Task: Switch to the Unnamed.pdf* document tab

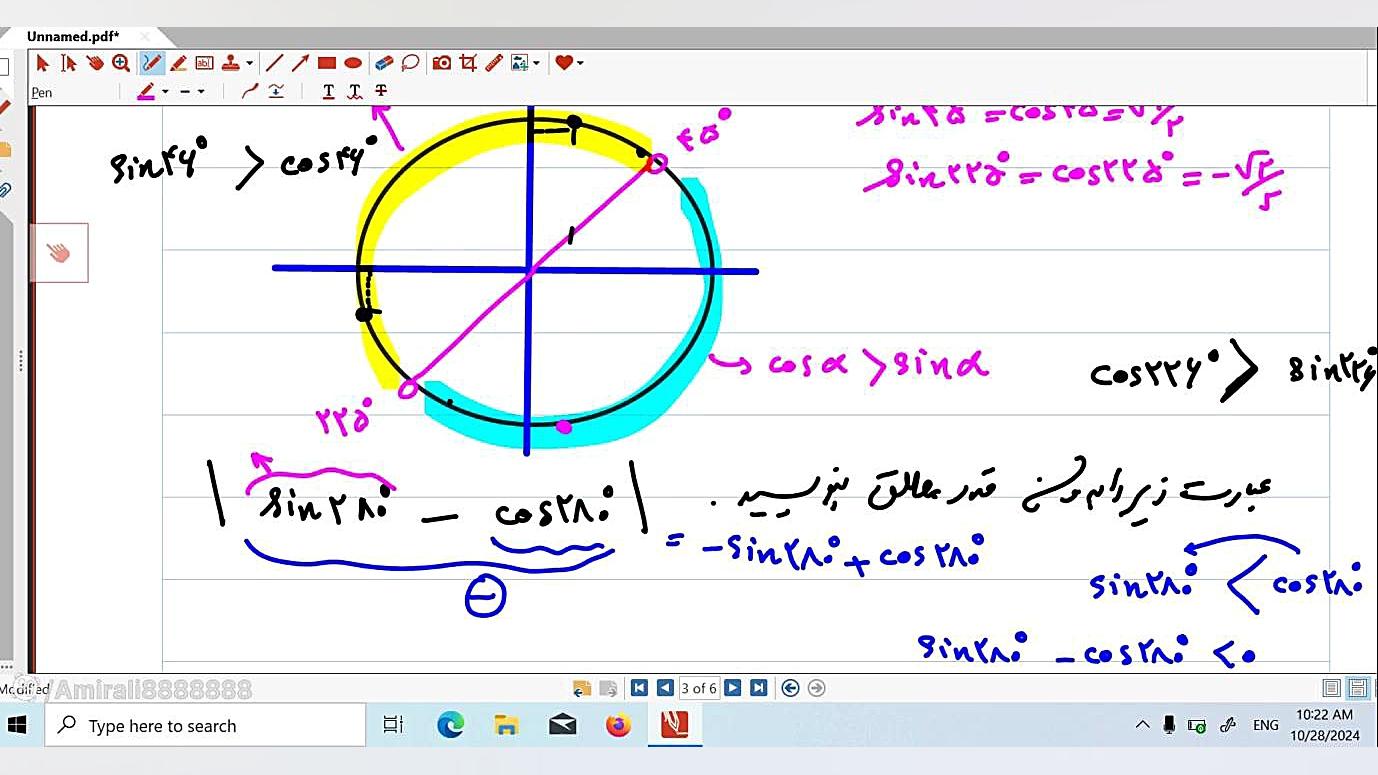Action: 73,37
